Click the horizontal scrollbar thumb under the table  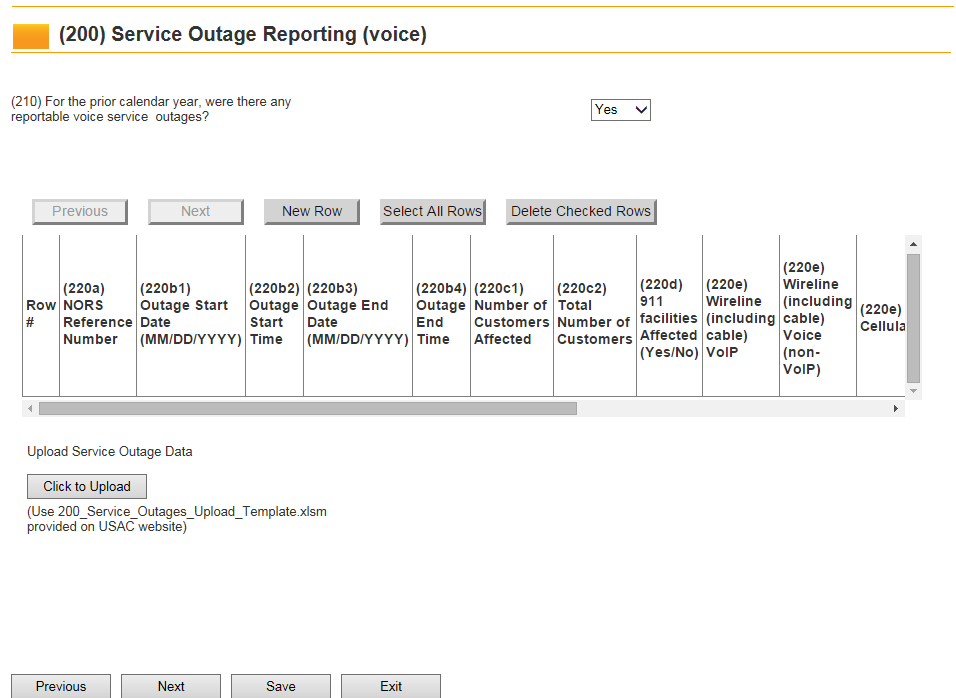[308, 408]
